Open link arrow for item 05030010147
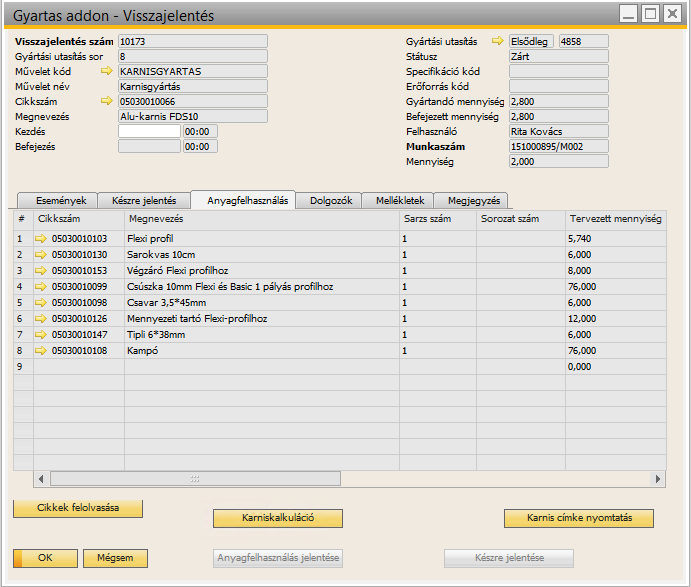Viewport: 691px width, 587px height. tap(41, 334)
